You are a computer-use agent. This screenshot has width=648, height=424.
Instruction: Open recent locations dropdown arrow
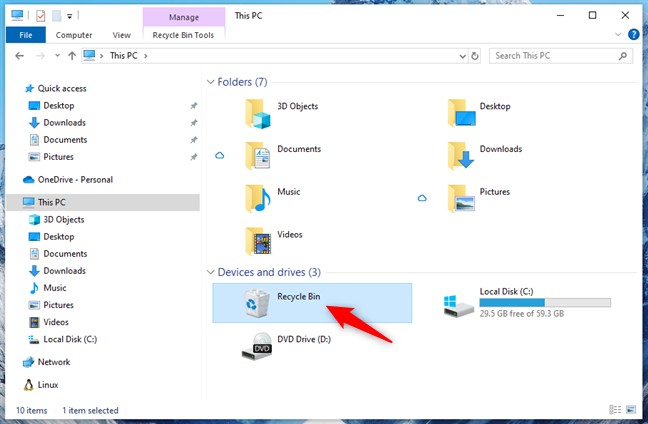[x=57, y=56]
